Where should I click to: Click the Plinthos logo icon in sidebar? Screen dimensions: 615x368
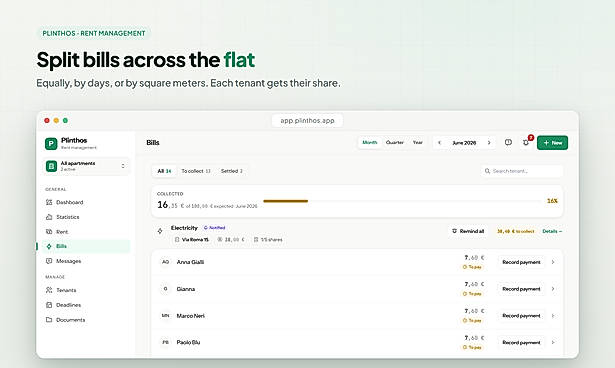pos(51,144)
